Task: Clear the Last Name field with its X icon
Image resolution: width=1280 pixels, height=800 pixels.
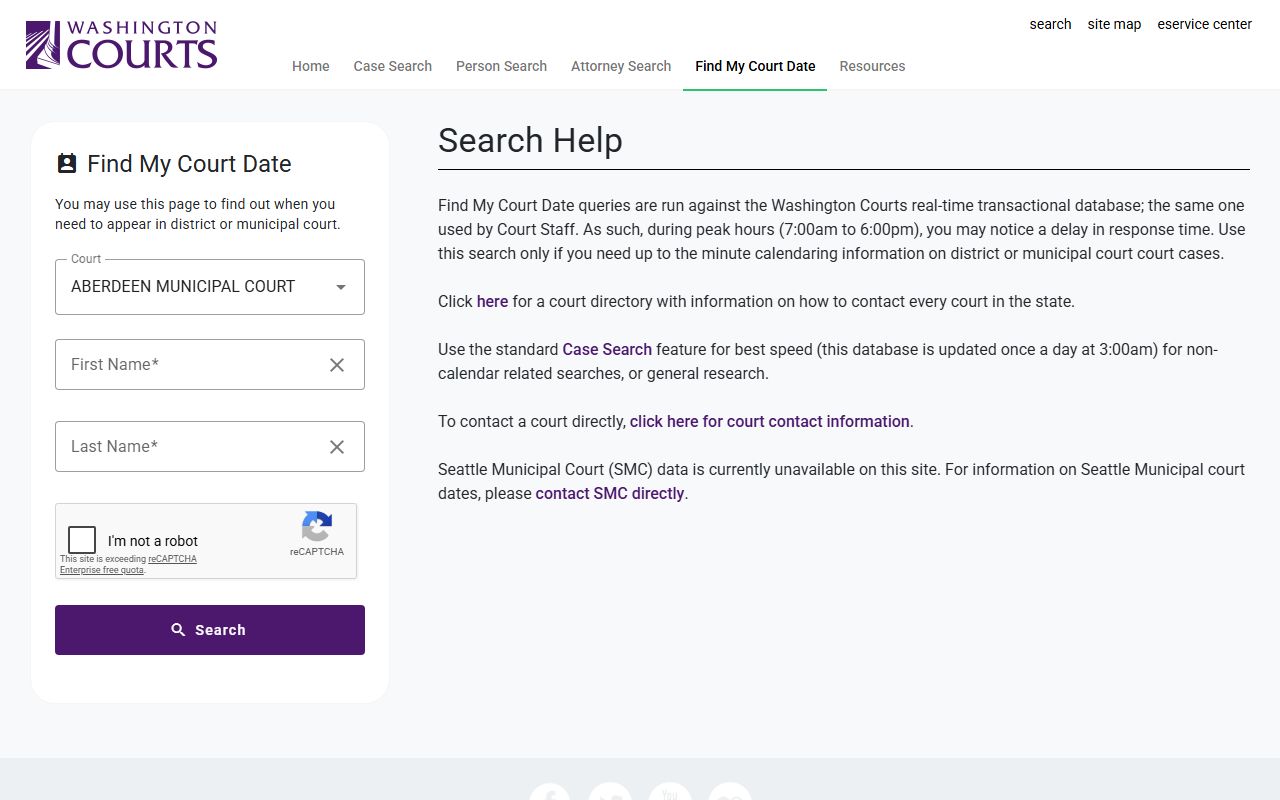Action: coord(337,447)
